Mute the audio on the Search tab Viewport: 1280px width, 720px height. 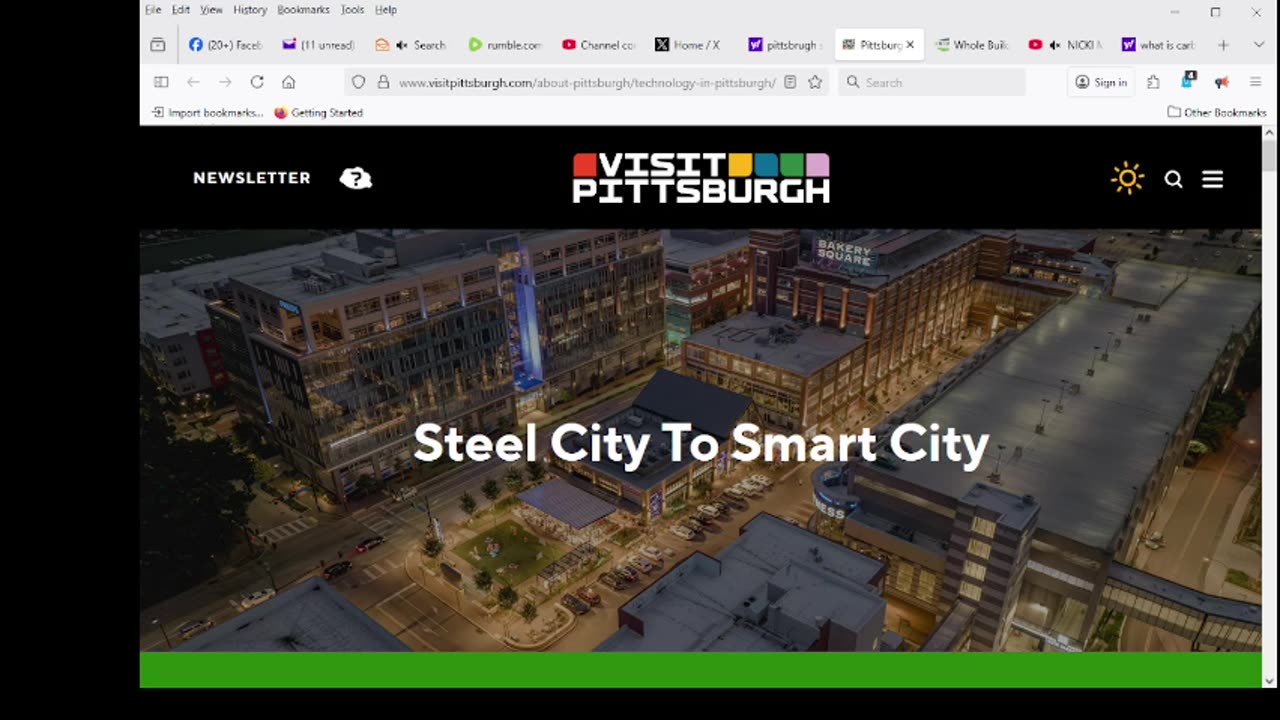tap(401, 45)
